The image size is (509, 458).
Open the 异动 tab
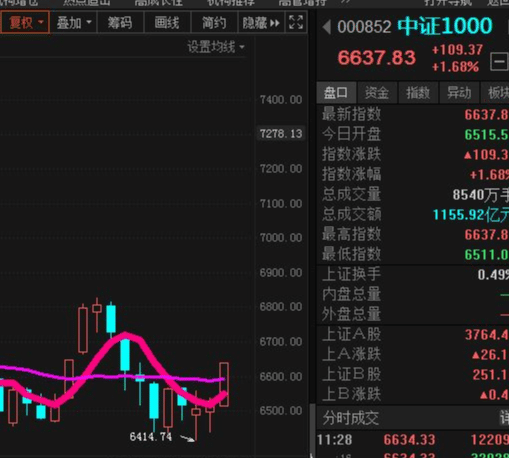(x=459, y=92)
